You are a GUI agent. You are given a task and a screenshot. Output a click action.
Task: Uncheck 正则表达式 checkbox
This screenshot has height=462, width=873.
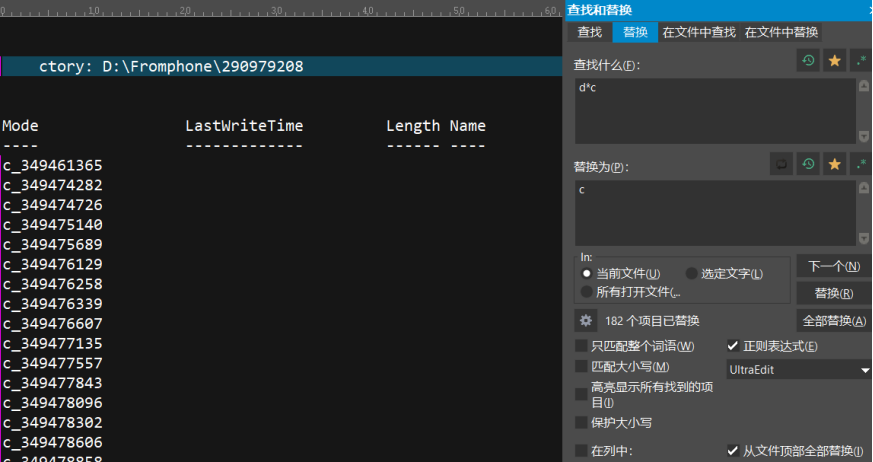(x=733, y=346)
